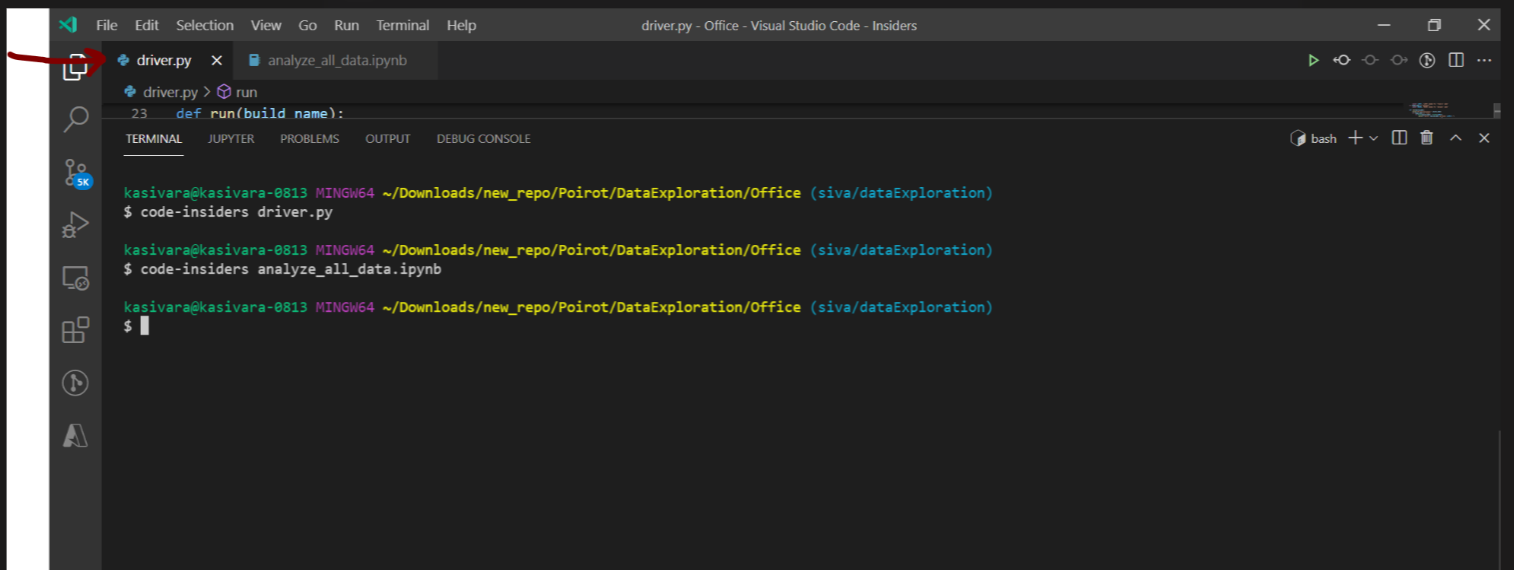Maximize the panel with up chevron

tap(1456, 138)
